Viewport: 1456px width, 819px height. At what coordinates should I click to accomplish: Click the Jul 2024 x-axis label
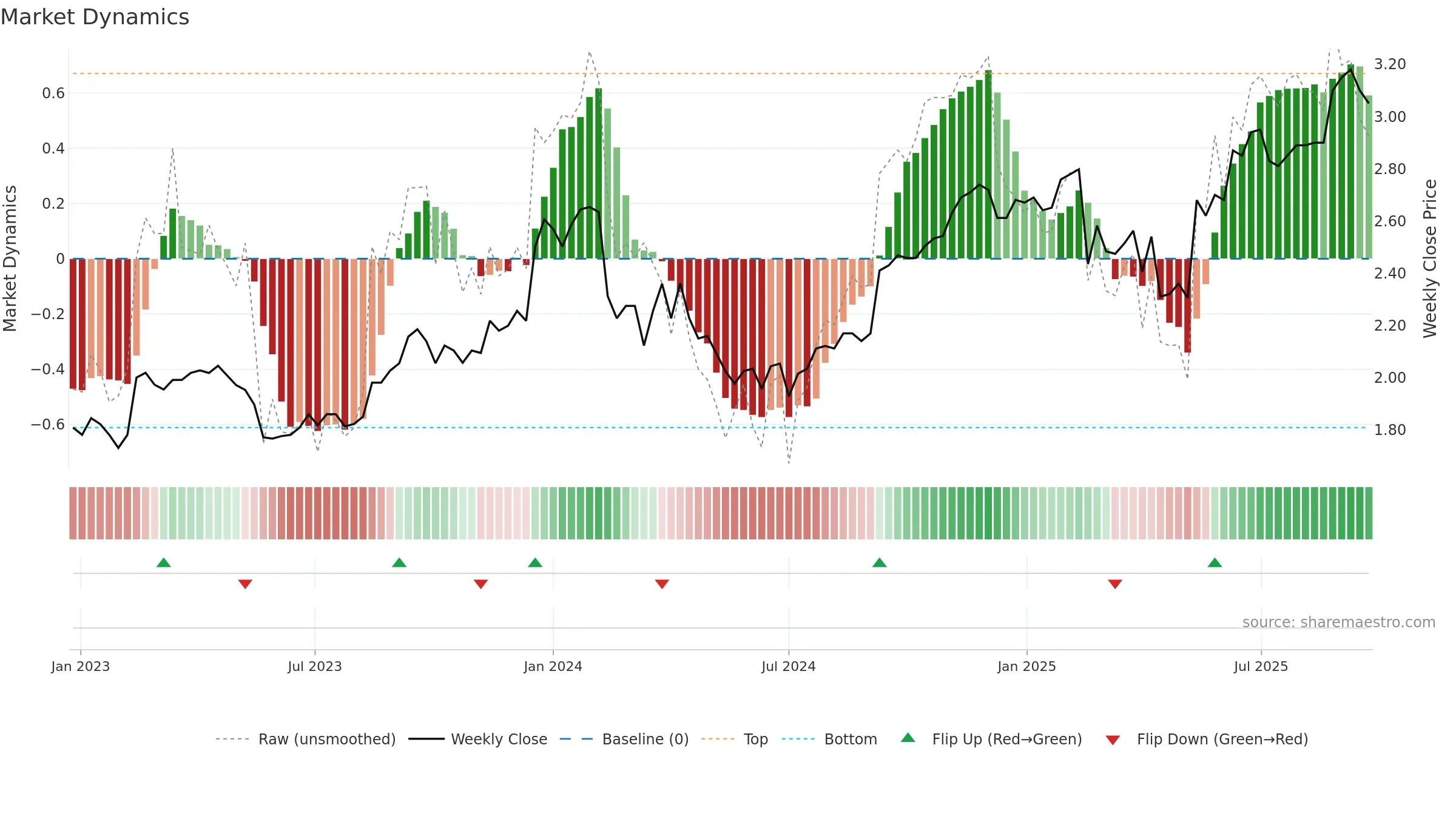(x=789, y=666)
